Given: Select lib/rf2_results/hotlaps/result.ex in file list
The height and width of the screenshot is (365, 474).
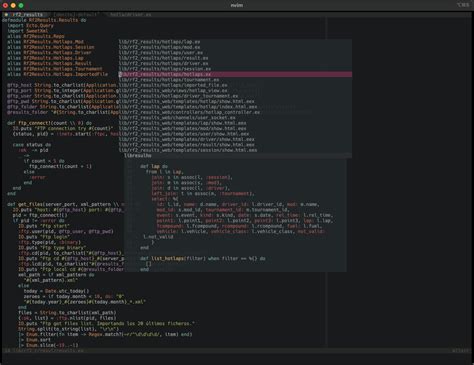Looking at the screenshot, I should point(164,58).
